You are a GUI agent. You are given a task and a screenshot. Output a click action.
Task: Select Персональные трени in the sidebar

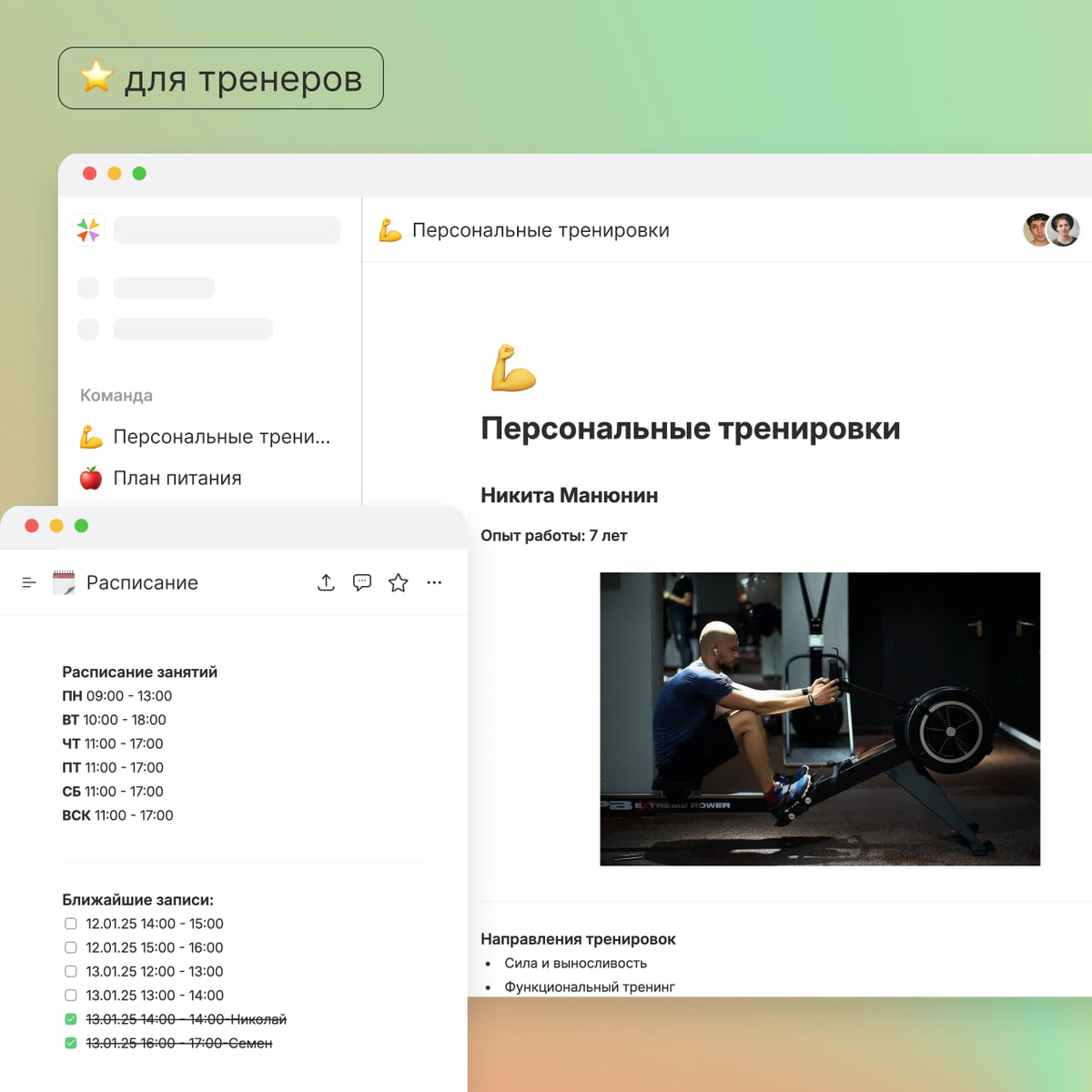221,437
